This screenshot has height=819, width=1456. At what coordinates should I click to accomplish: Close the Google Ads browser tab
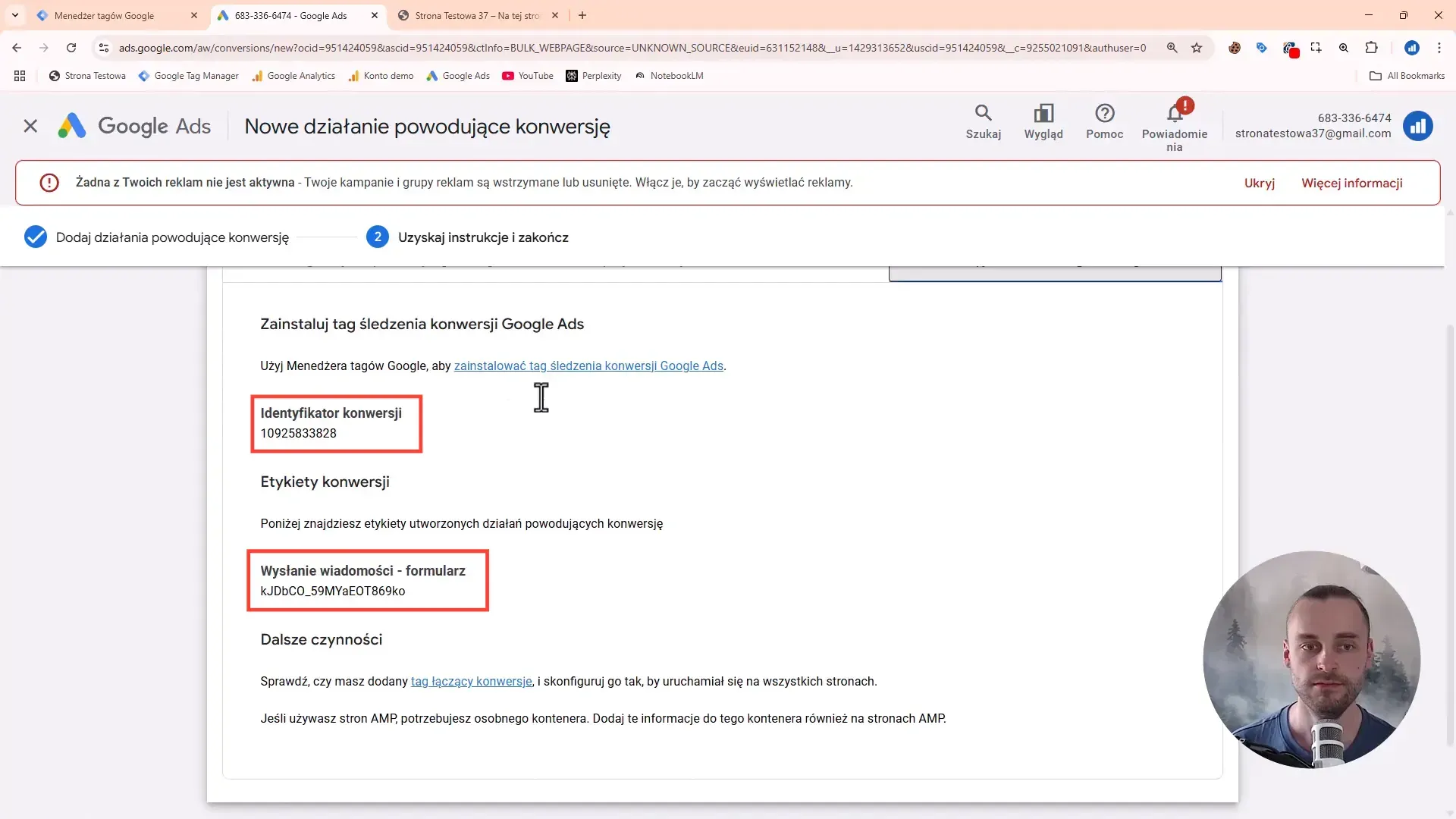tap(375, 15)
